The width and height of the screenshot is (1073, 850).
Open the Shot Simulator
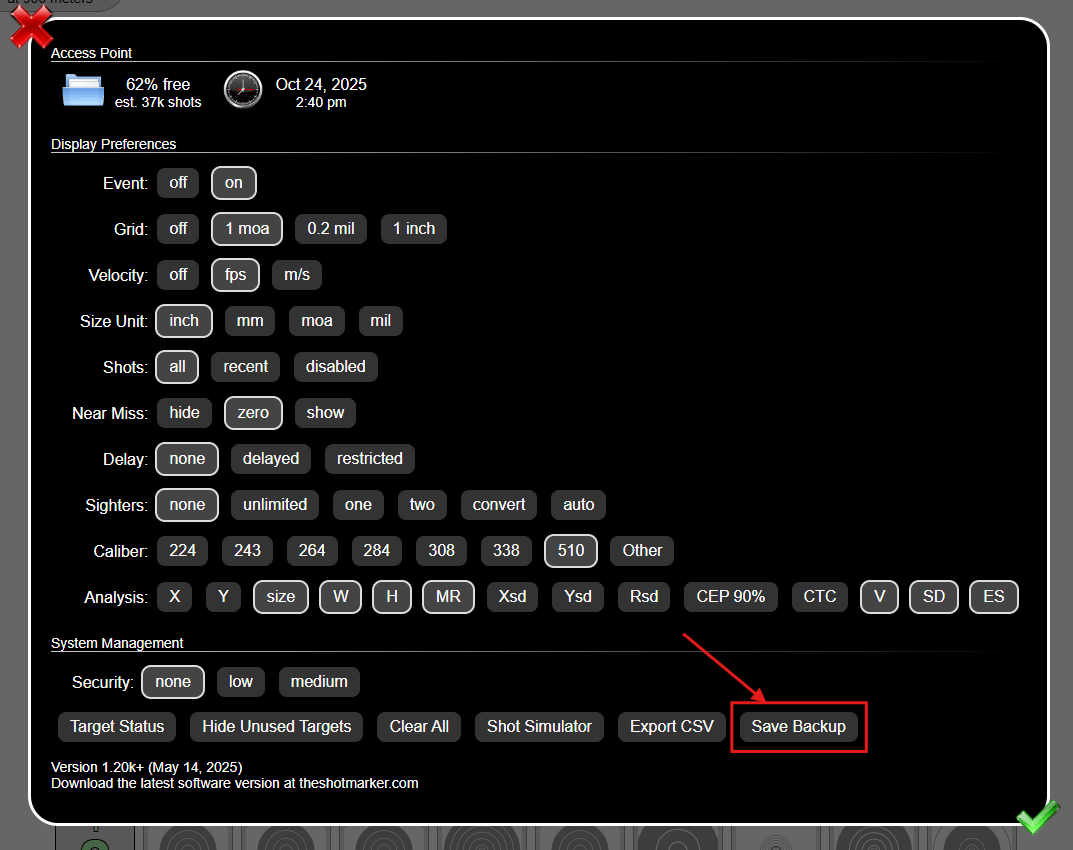539,727
